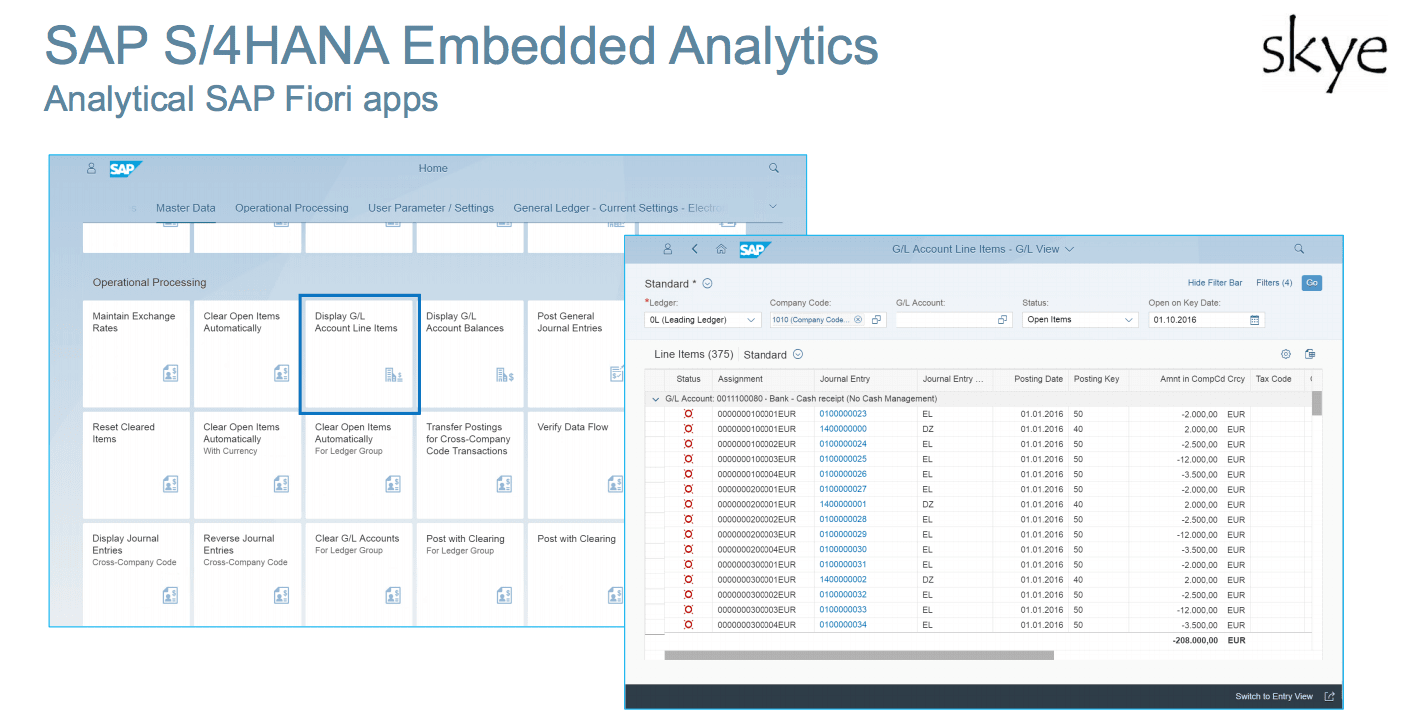This screenshot has height=724, width=1401.
Task: Click export to spreadsheet icon
Action: tap(1310, 354)
